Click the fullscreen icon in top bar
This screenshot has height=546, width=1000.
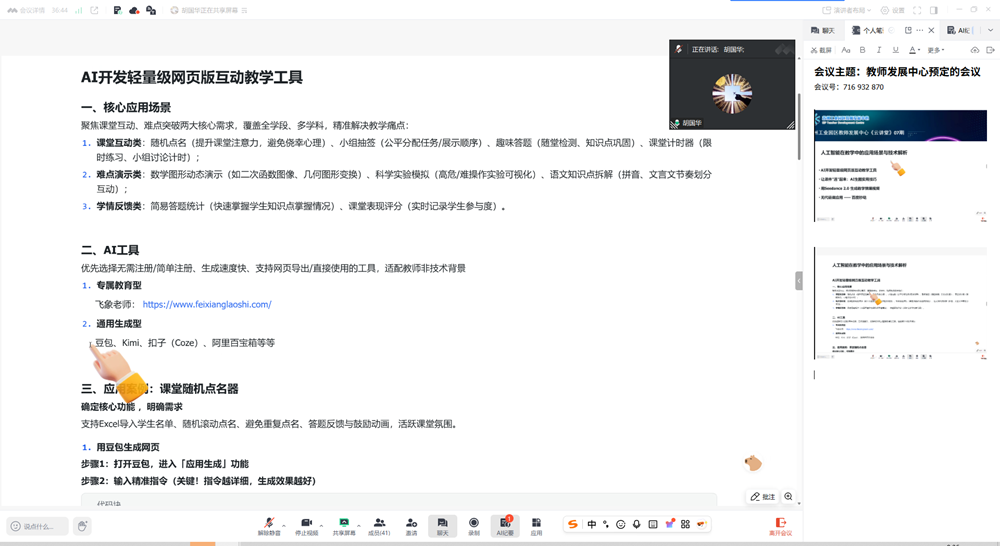click(x=917, y=10)
